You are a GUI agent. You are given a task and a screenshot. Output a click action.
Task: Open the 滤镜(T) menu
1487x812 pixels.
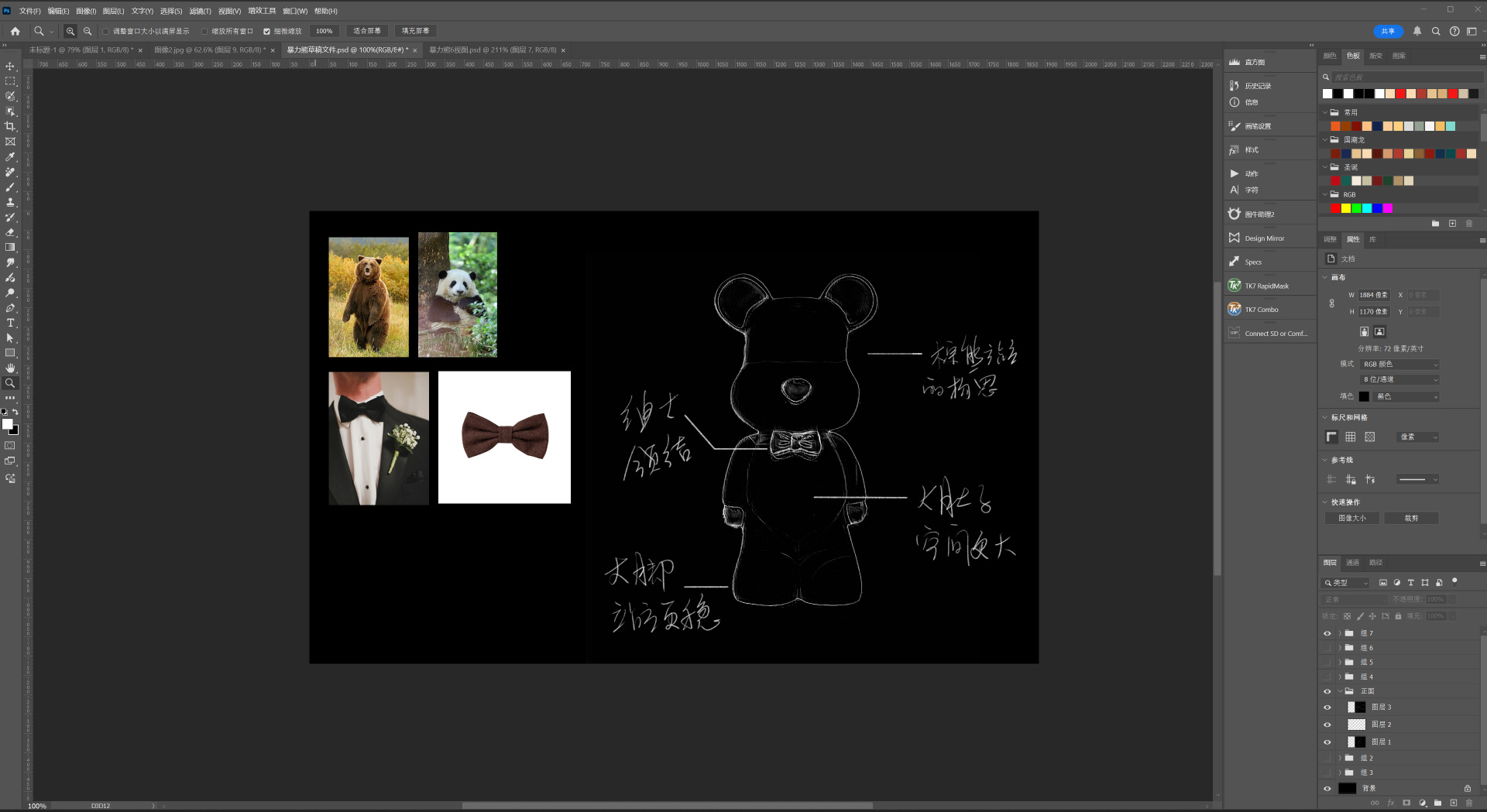200,11
